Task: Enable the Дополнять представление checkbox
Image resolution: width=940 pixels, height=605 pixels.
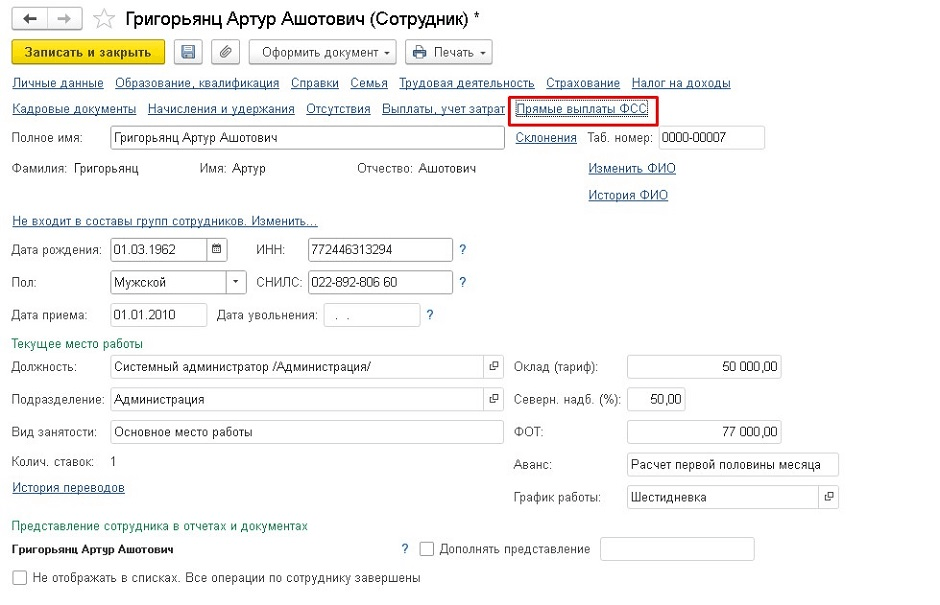Action: (427, 549)
